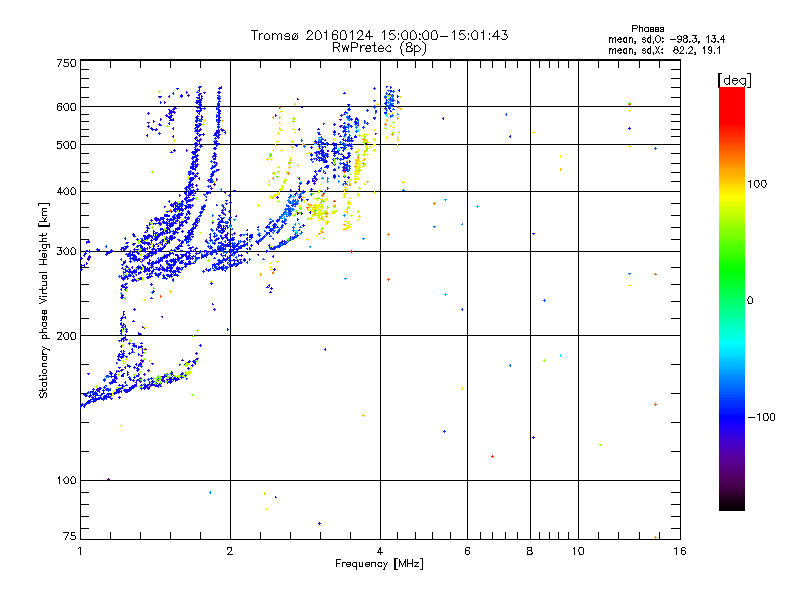Click the black bottom of the colorbar
This screenshot has width=800, height=600.
tap(732, 503)
